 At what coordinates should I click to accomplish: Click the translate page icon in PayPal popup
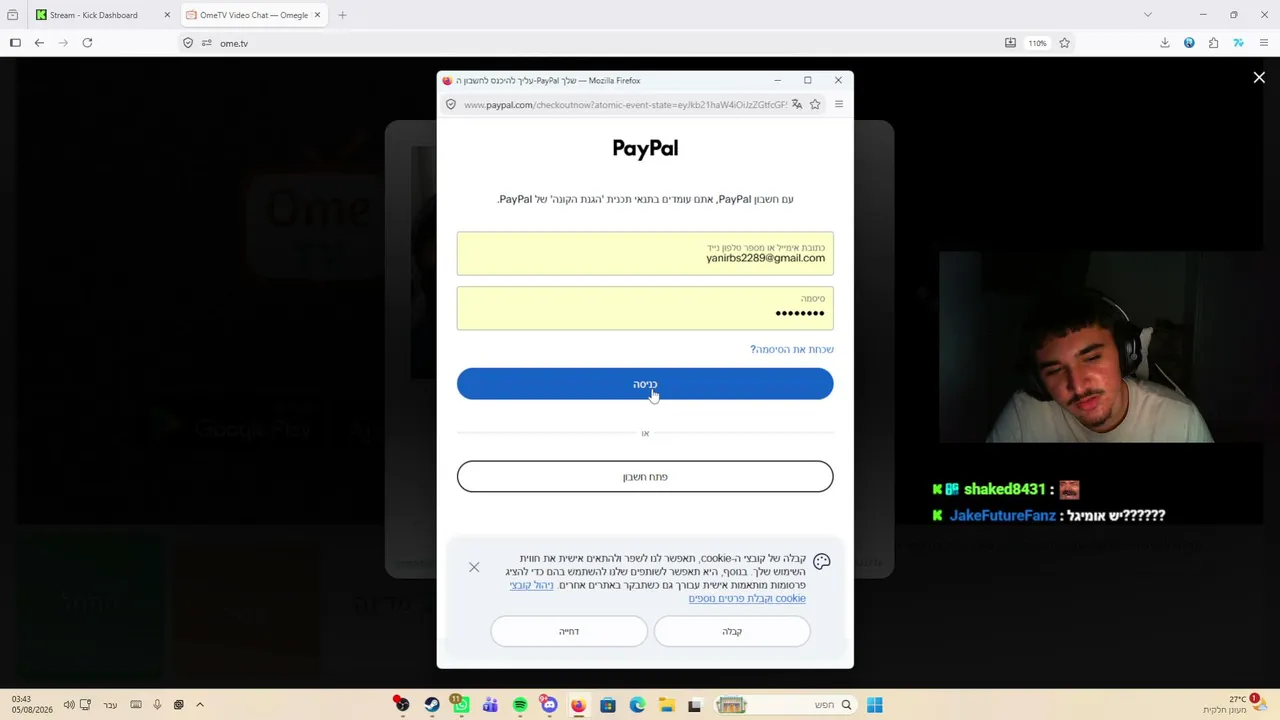click(797, 104)
